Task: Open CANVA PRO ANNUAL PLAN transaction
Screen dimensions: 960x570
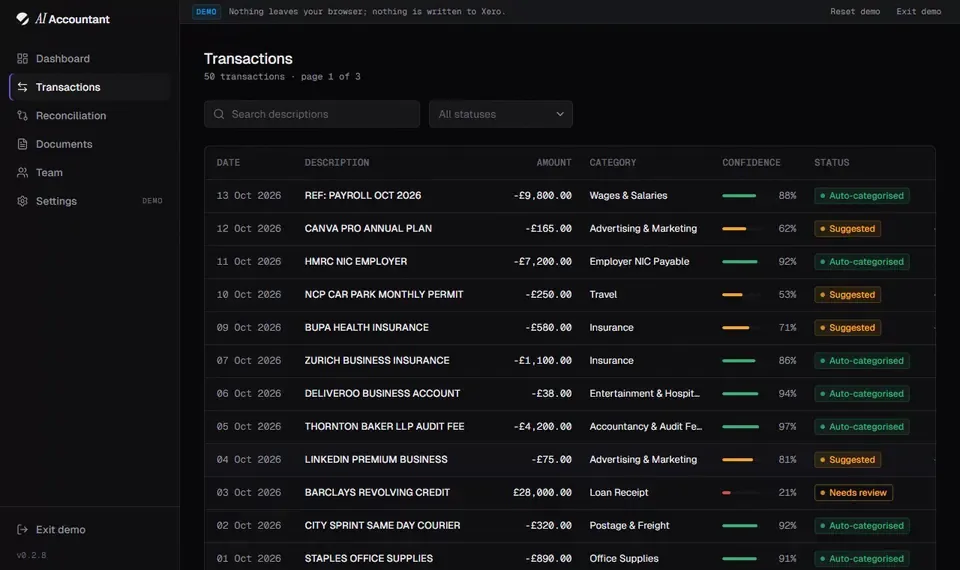Action: coord(570,228)
